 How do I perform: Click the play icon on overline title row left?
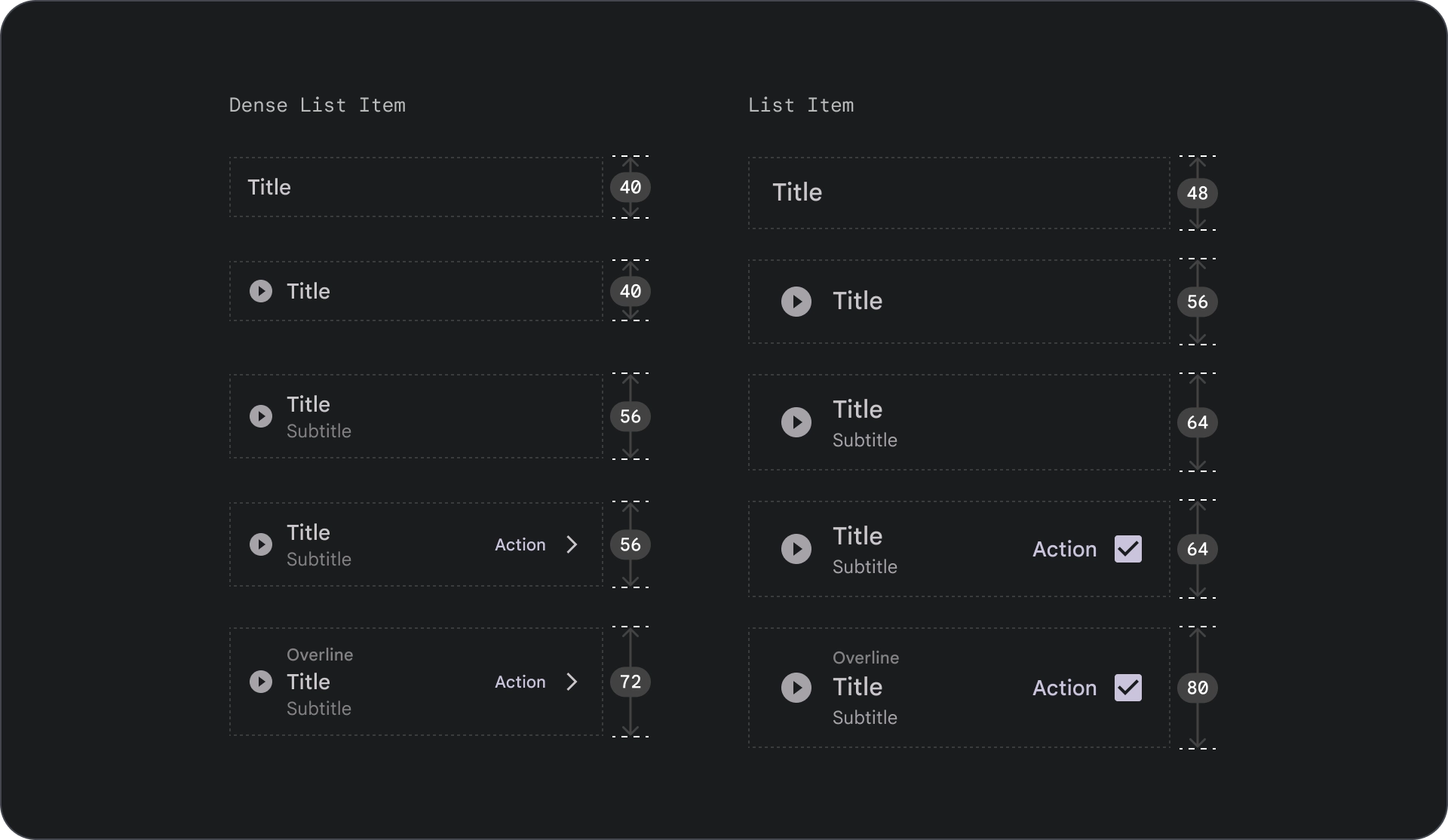260,681
